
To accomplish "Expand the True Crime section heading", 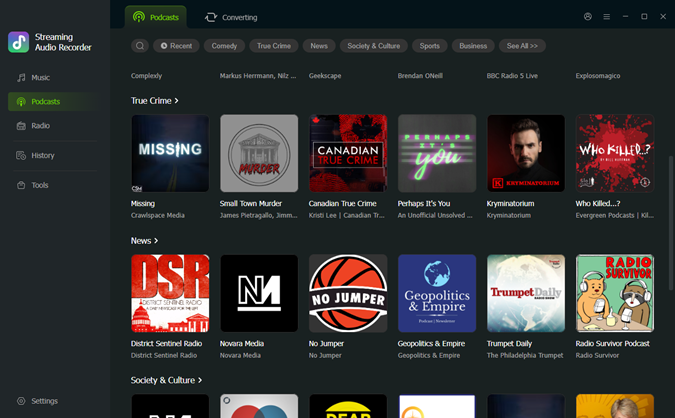I will click(155, 101).
